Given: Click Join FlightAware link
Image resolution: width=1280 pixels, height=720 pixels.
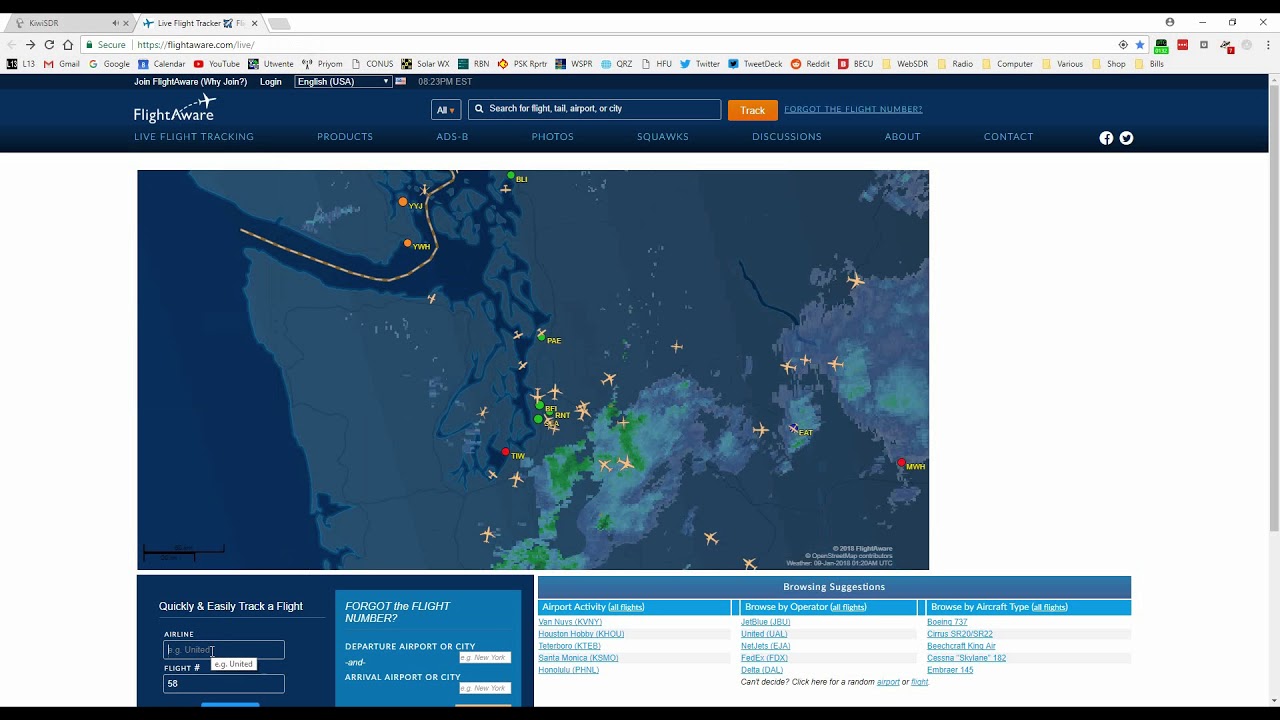Looking at the screenshot, I should [191, 82].
